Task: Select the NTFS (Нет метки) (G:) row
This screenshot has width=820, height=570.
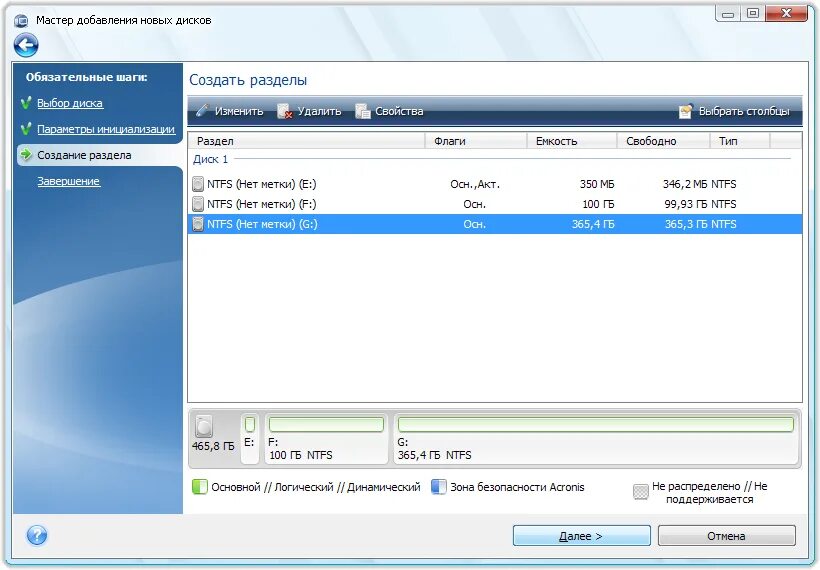Action: pos(495,224)
